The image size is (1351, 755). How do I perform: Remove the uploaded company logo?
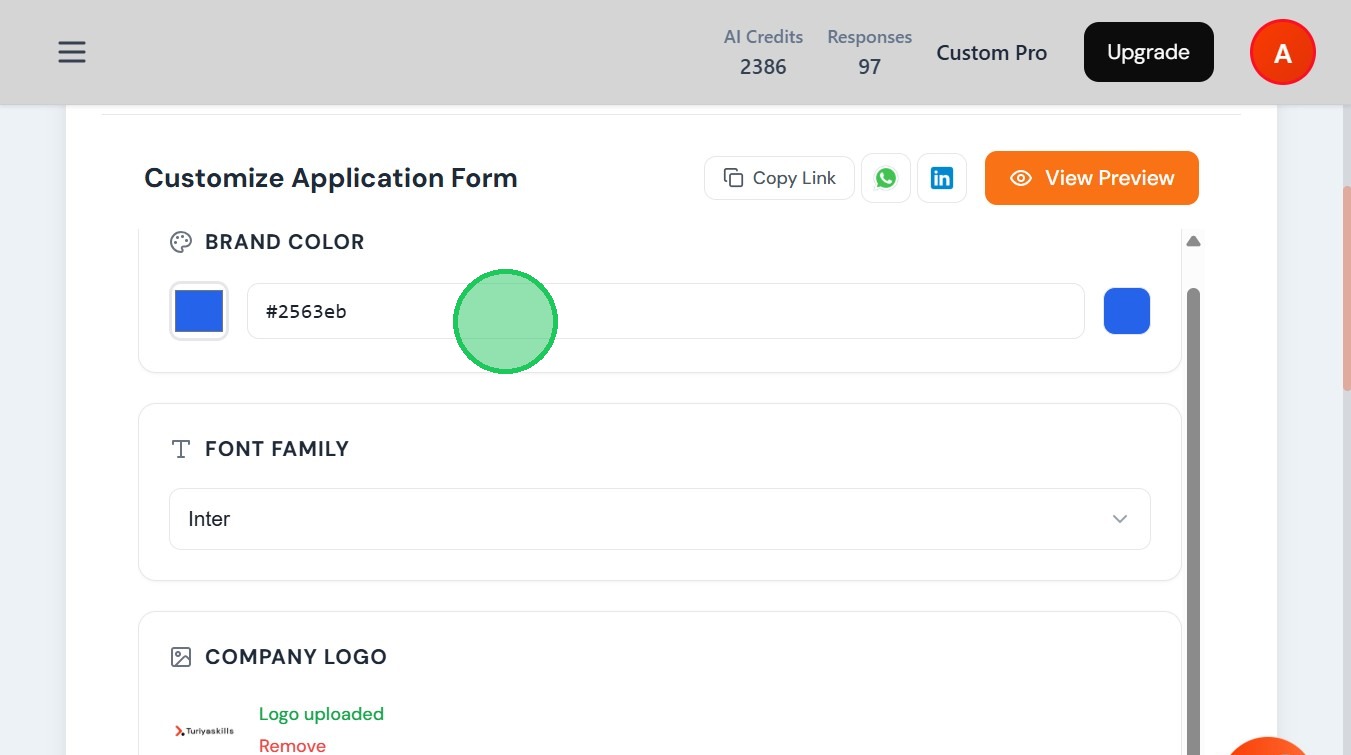(x=292, y=746)
